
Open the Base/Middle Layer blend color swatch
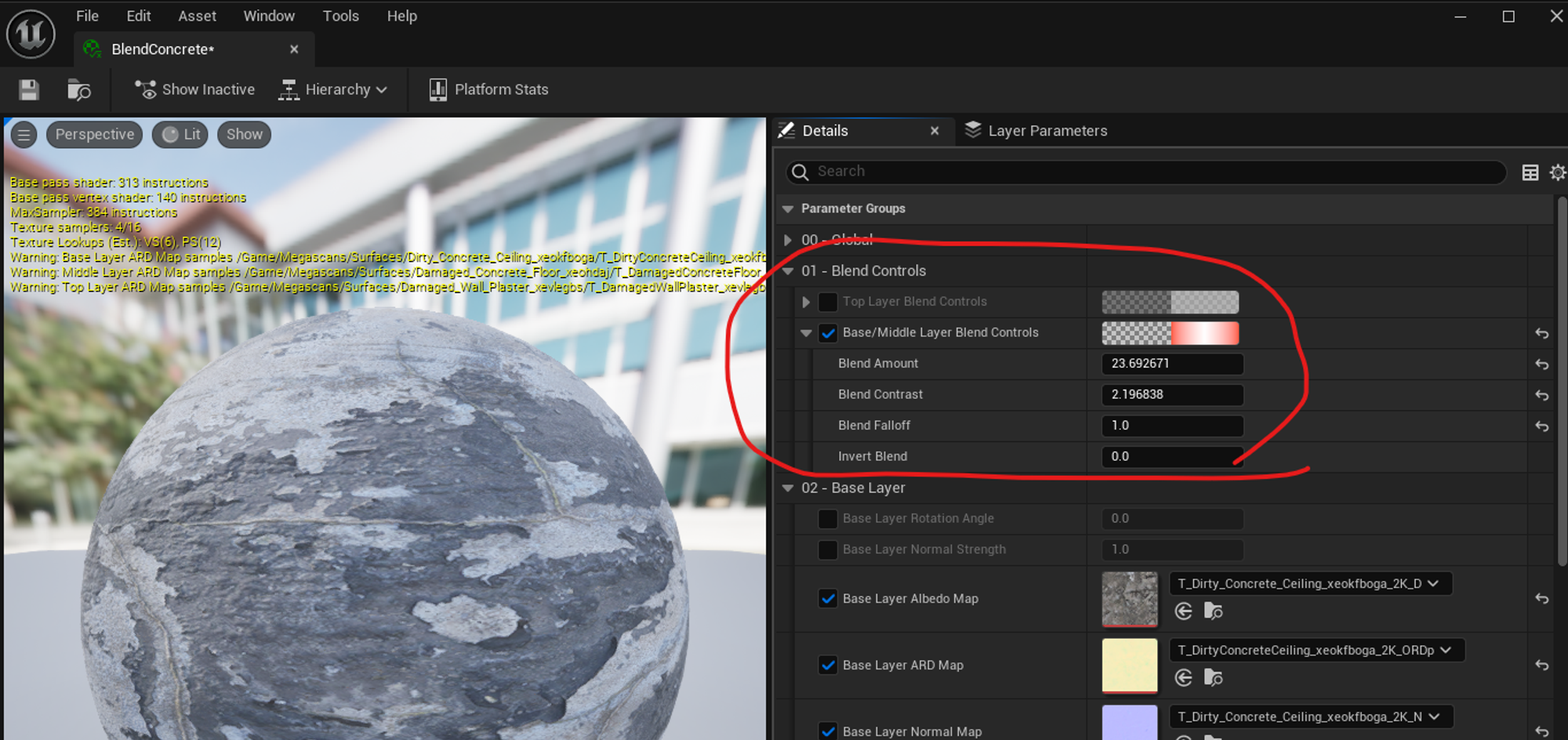pos(1171,333)
